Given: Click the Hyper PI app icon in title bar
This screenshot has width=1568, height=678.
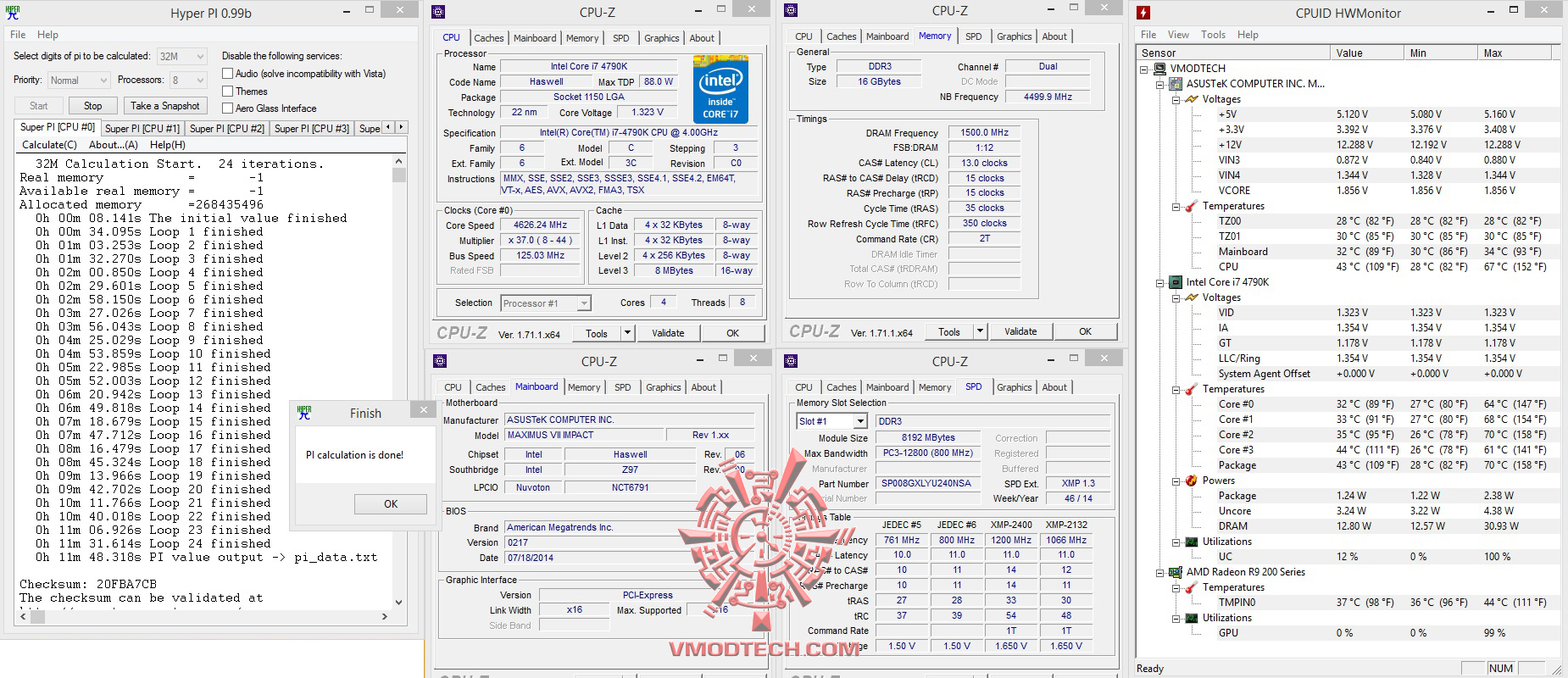Looking at the screenshot, I should click(13, 13).
